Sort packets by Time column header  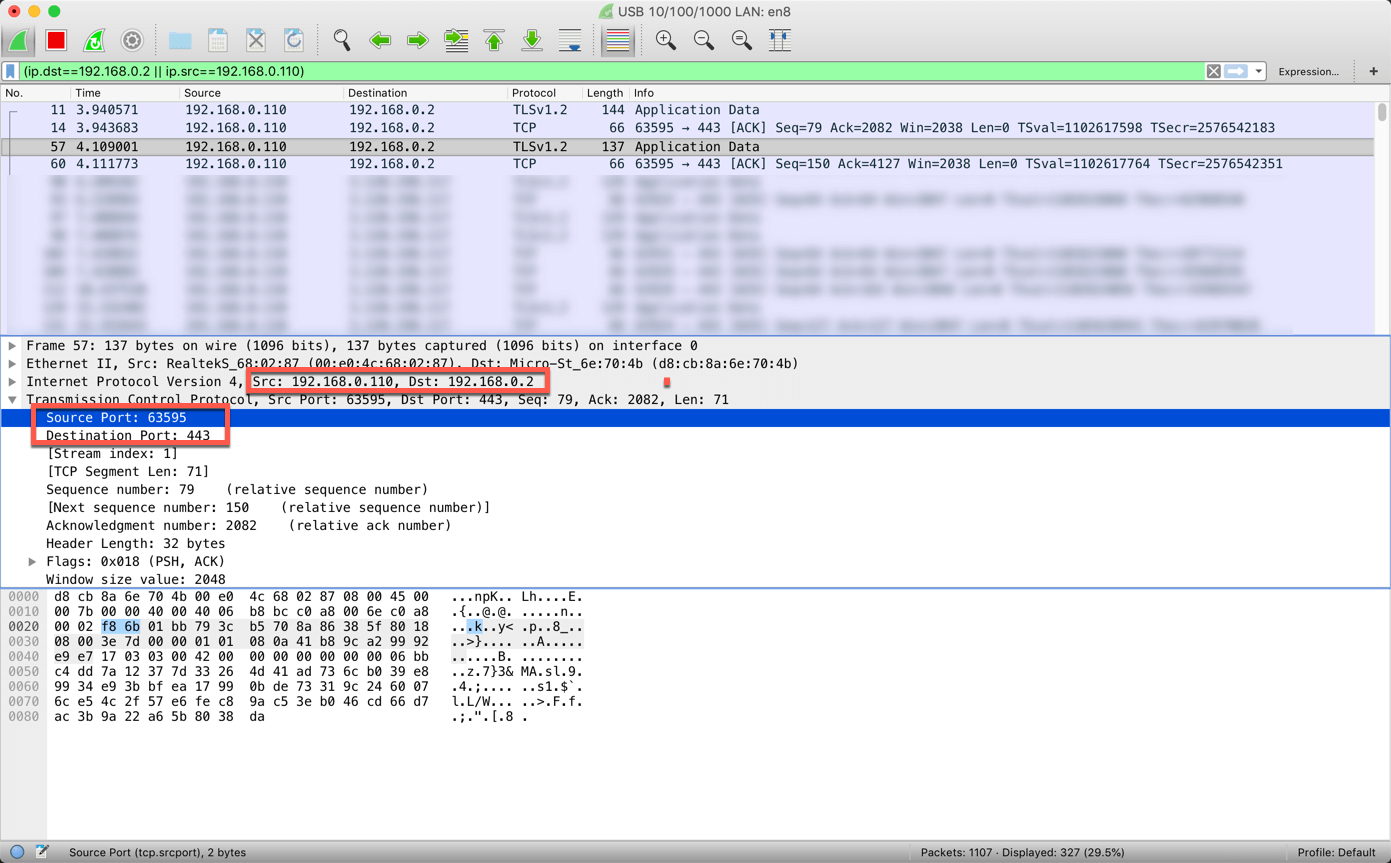click(x=88, y=93)
